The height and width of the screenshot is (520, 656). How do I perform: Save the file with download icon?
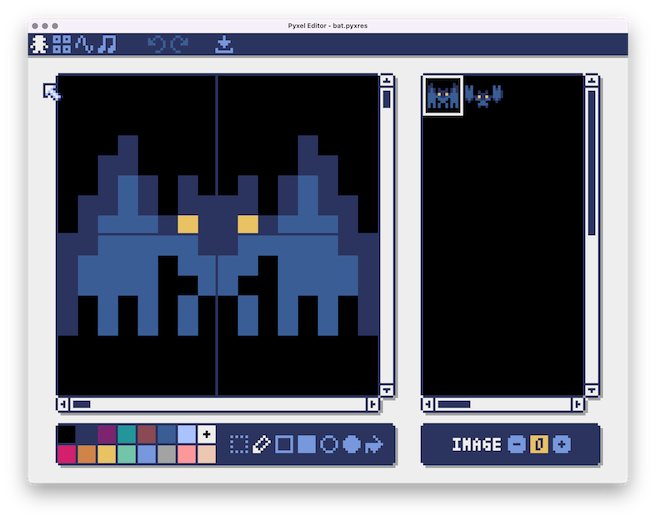click(x=224, y=44)
